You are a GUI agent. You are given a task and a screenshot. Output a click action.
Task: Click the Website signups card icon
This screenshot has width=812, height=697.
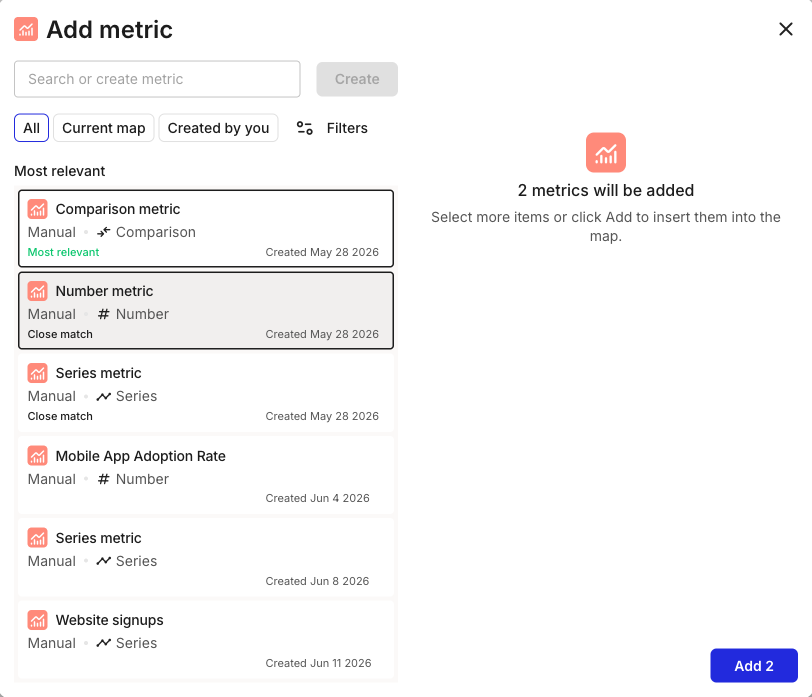37,620
